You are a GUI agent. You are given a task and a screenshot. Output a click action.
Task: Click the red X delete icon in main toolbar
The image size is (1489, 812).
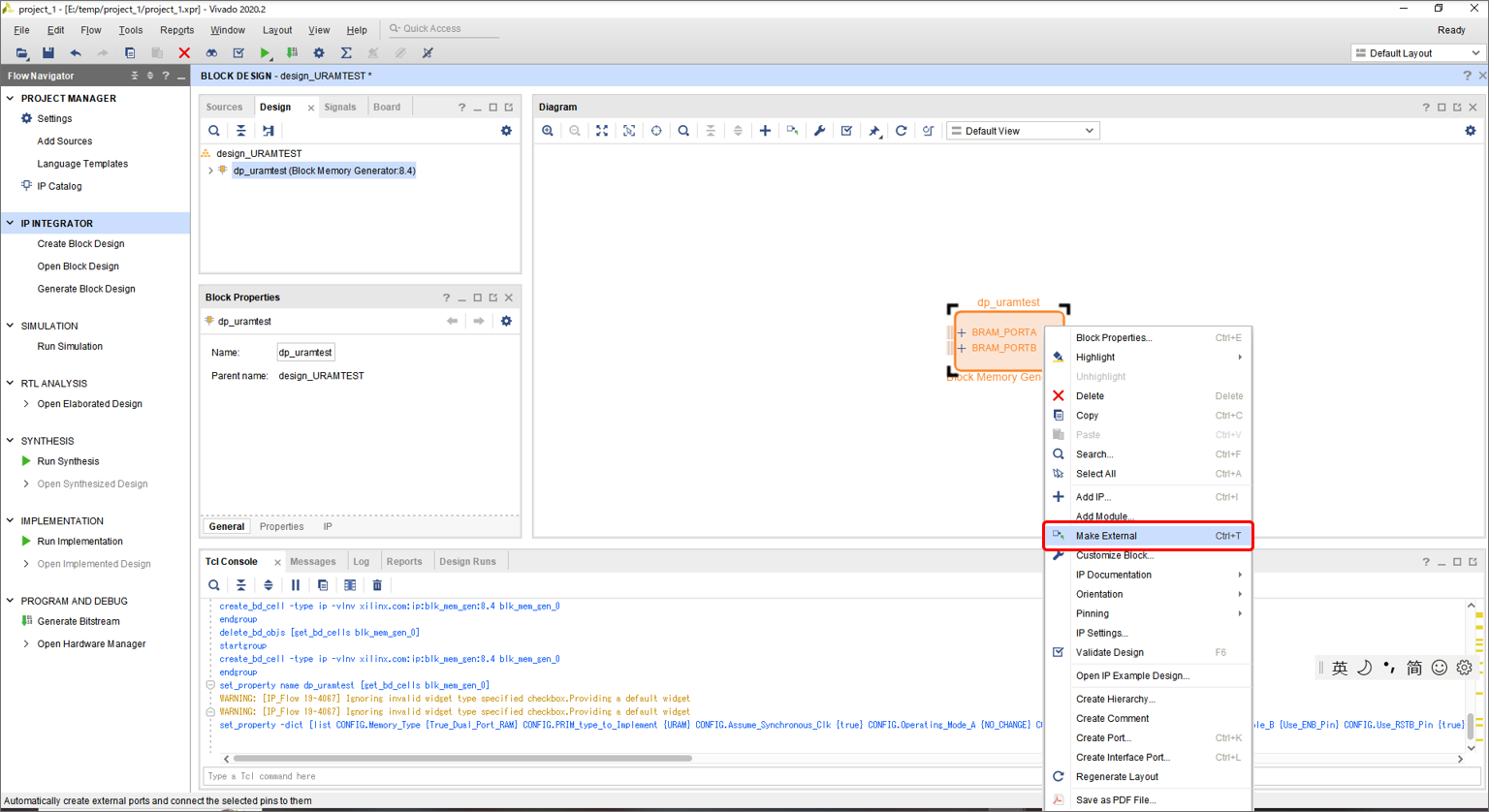[x=184, y=53]
